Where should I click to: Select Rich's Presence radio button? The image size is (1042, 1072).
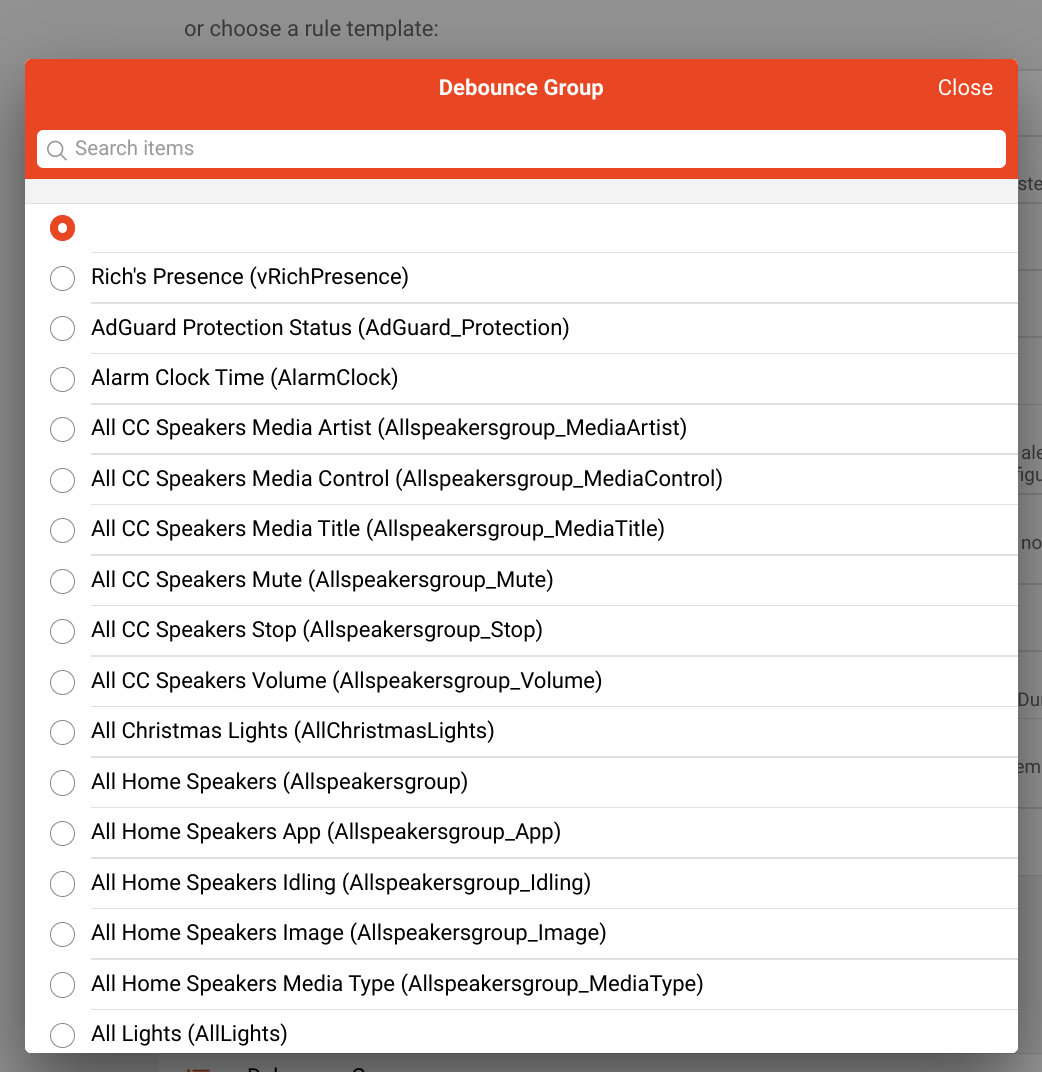tap(63, 278)
